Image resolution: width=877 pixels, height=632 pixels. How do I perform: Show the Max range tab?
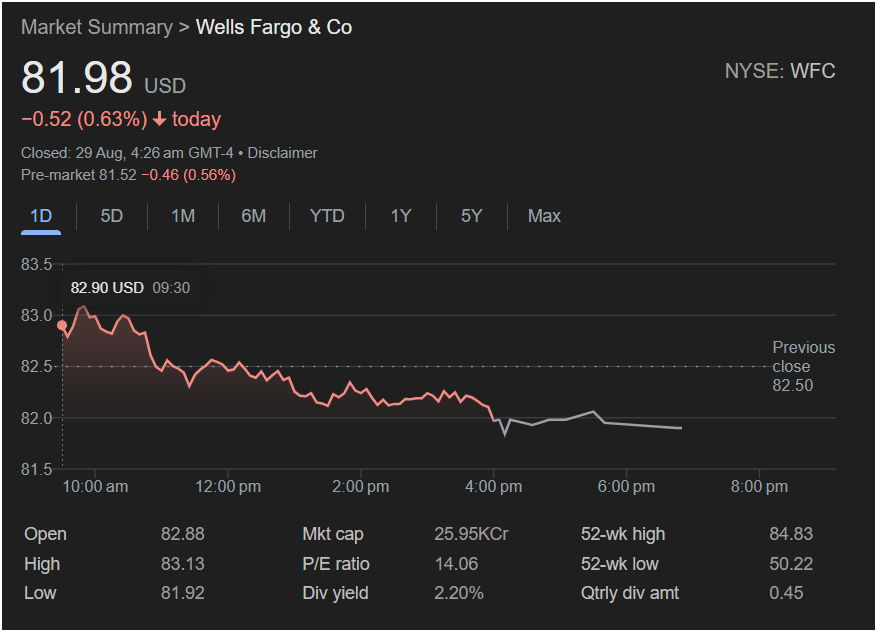[x=544, y=216]
